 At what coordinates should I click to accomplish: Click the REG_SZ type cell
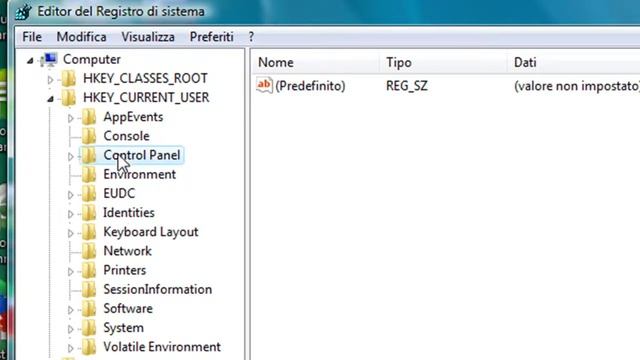coord(407,86)
